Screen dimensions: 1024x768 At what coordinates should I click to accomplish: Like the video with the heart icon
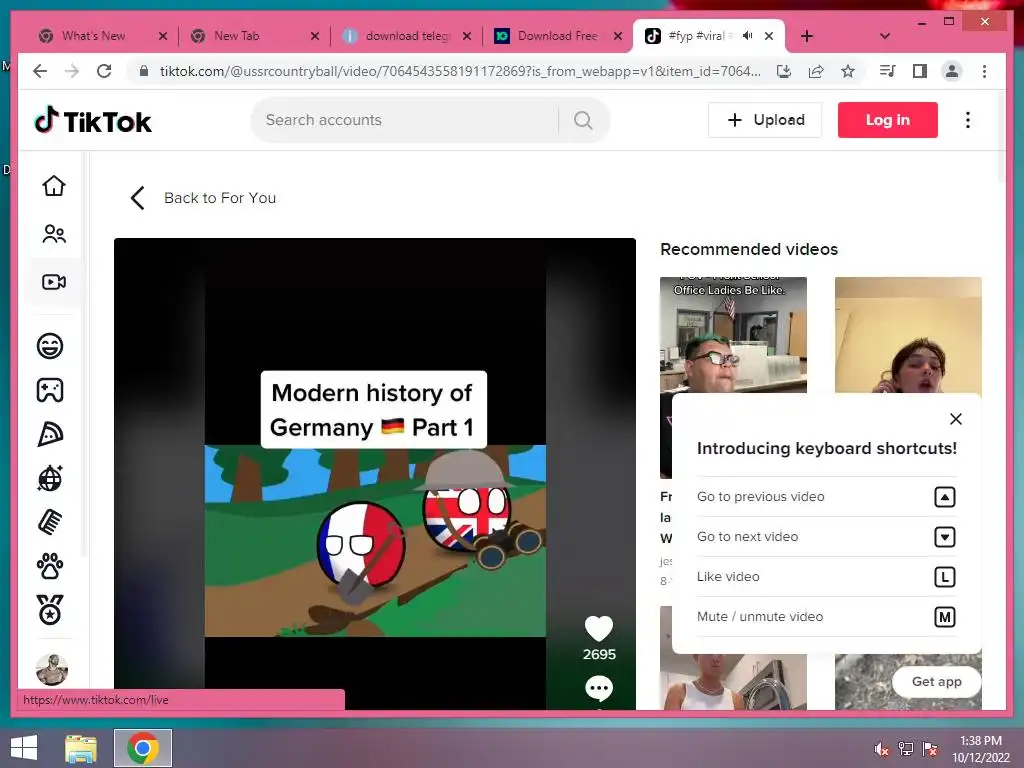pos(599,629)
